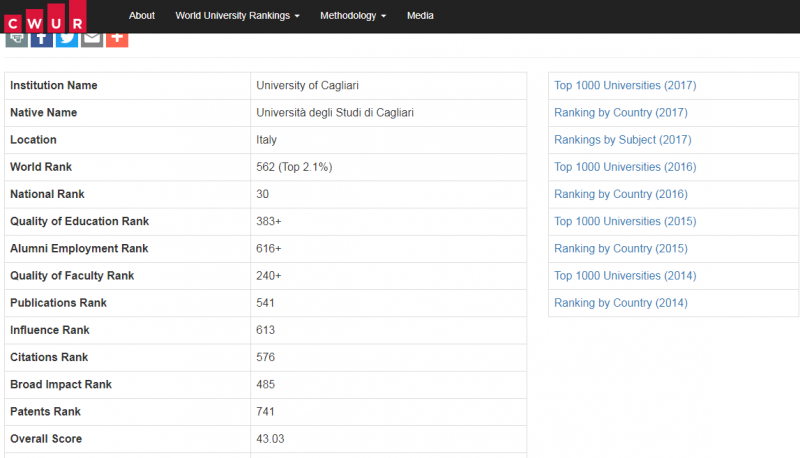Select Top 1000 Universities (2014) link
Image resolution: width=800 pixels, height=458 pixels.
(625, 275)
